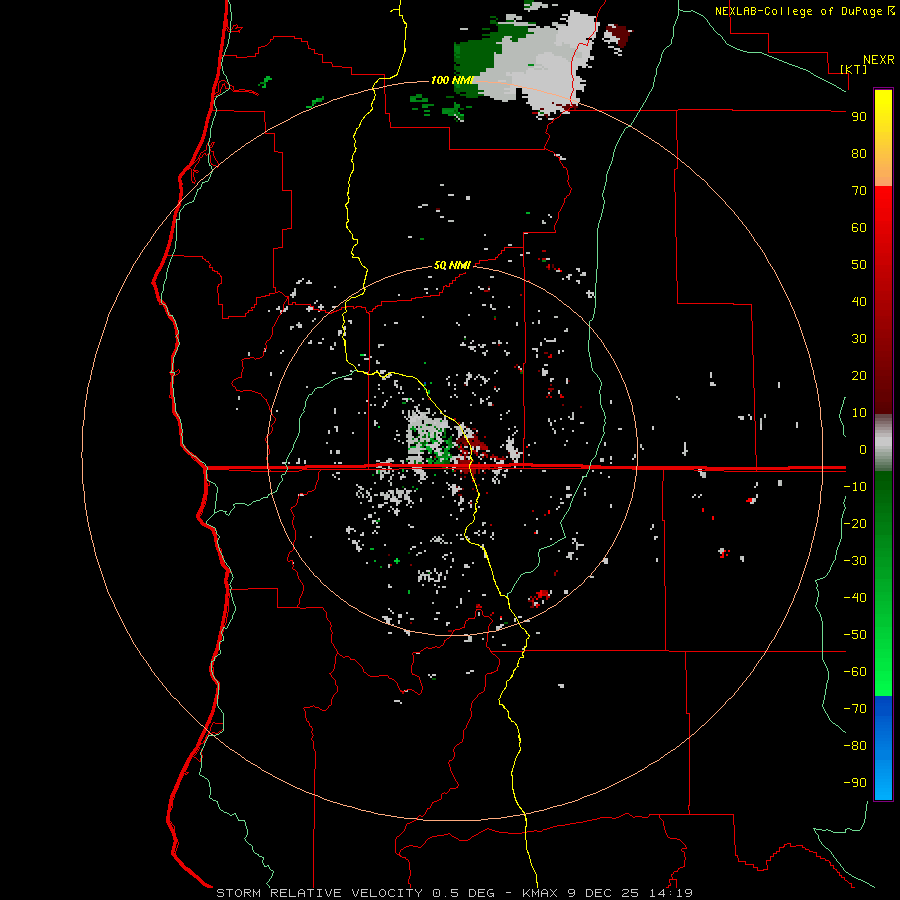
Task: Click the "100 NMI" range ring label
Action: 452,80
